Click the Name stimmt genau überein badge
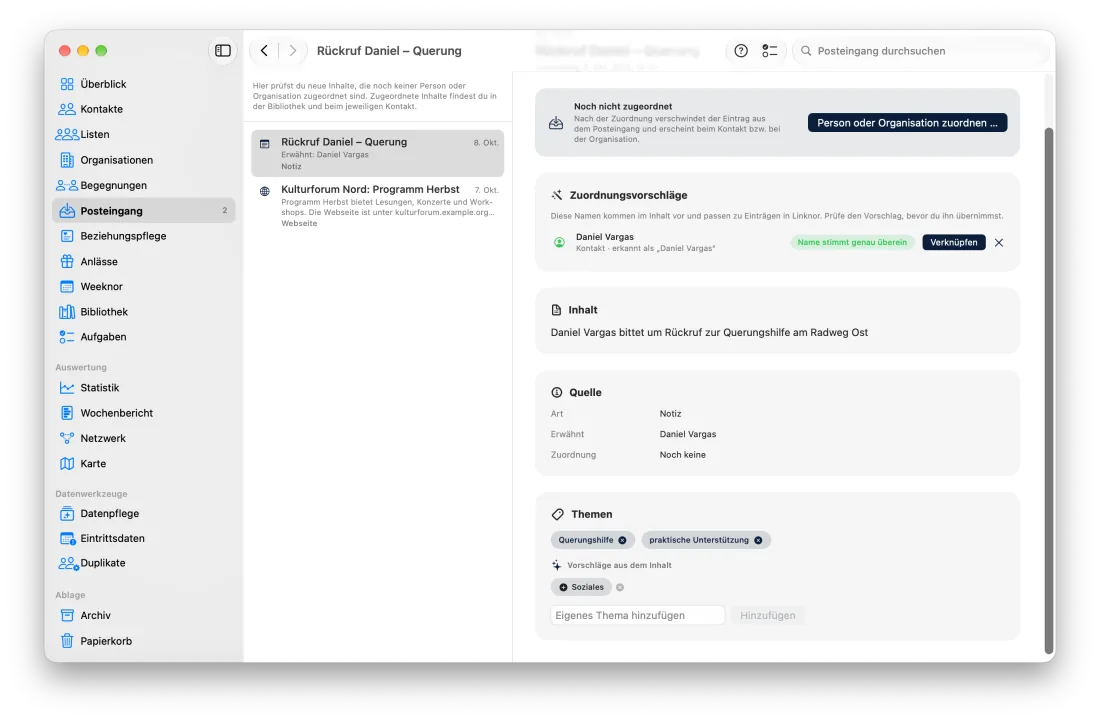 coord(852,242)
